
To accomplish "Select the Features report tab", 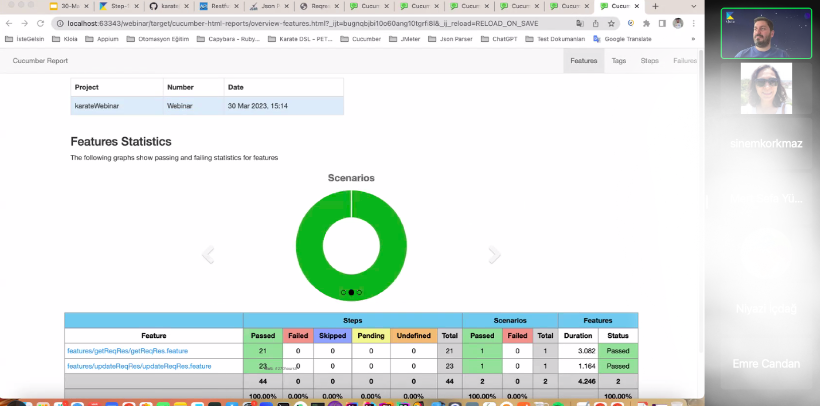I will pyautogui.click(x=584, y=61).
